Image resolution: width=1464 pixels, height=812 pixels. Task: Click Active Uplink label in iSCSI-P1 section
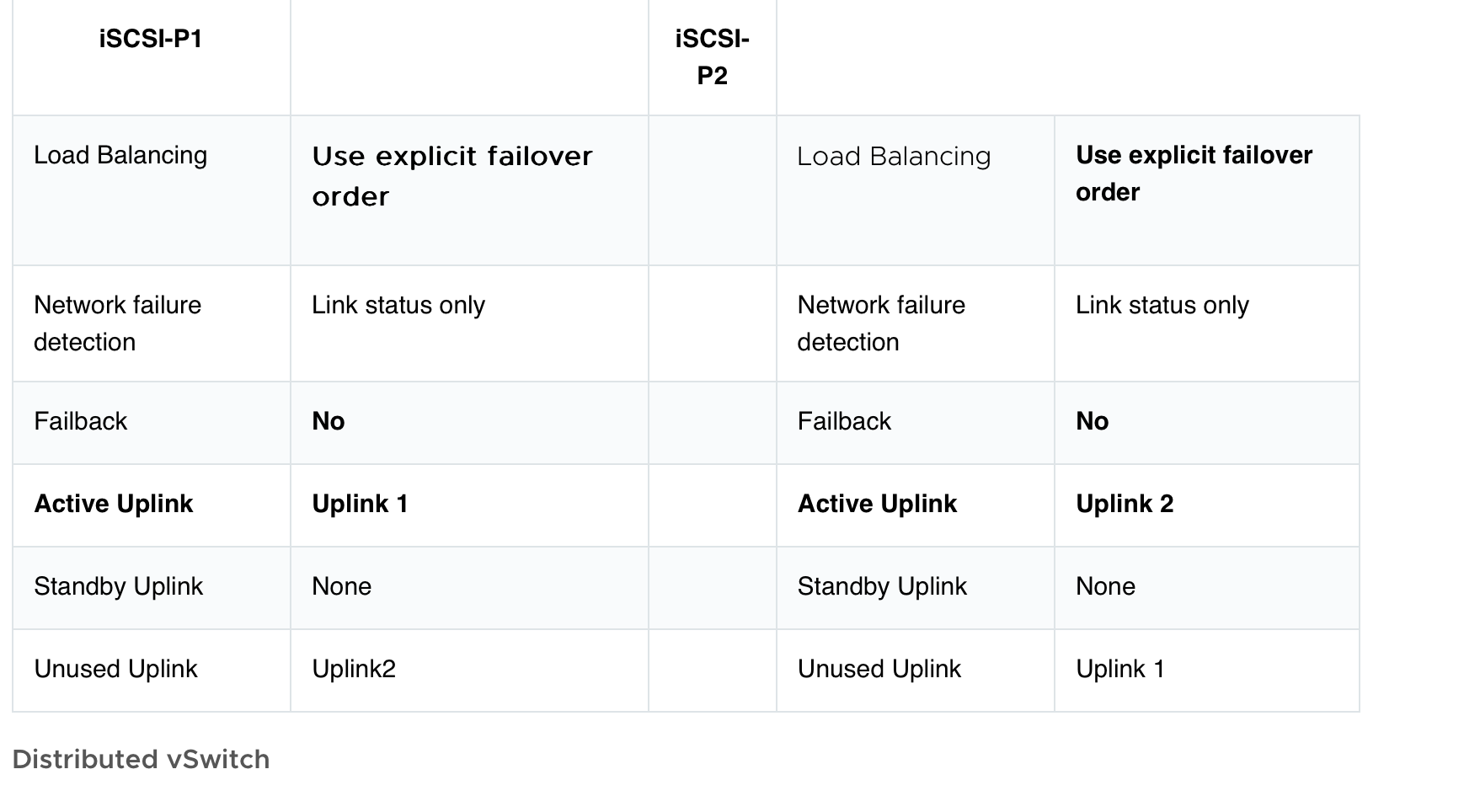(x=113, y=504)
